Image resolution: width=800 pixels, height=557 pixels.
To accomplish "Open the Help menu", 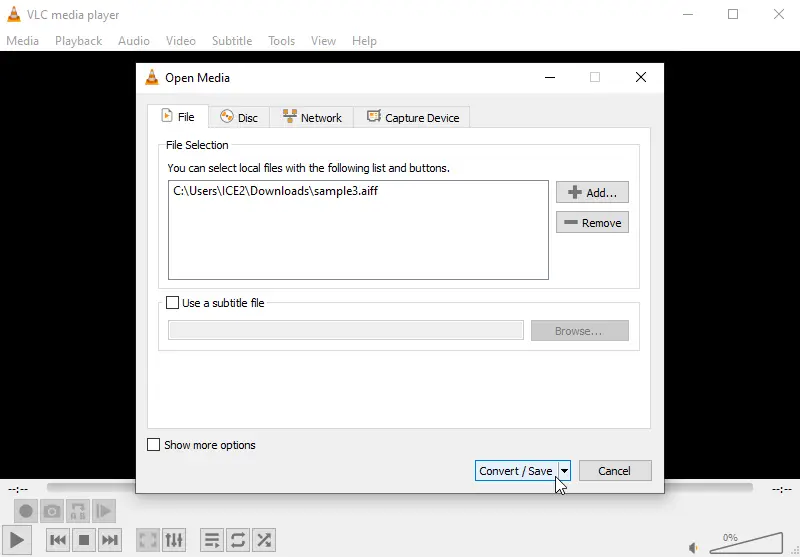I will pos(364,41).
